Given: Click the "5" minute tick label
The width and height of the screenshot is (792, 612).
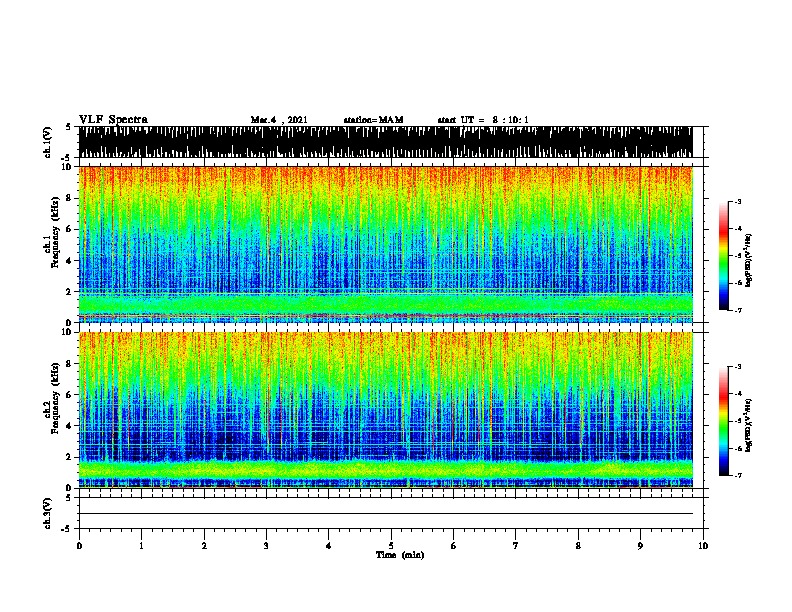Looking at the screenshot, I should (x=391, y=546).
